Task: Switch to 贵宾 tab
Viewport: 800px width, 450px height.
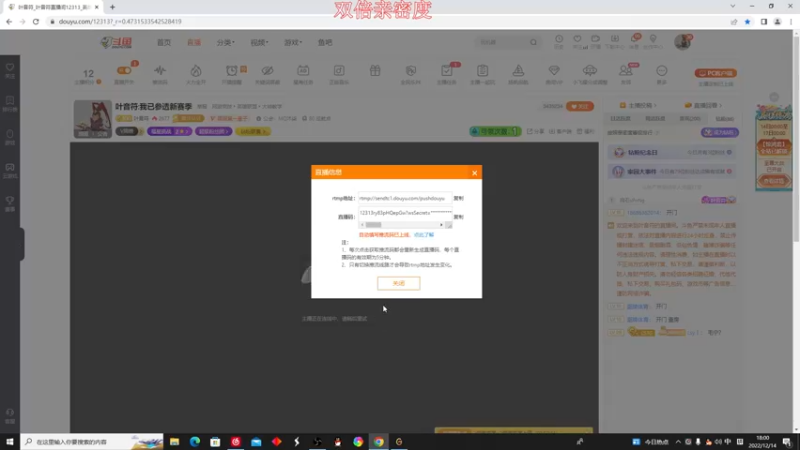Action: pyautogui.click(x=690, y=118)
